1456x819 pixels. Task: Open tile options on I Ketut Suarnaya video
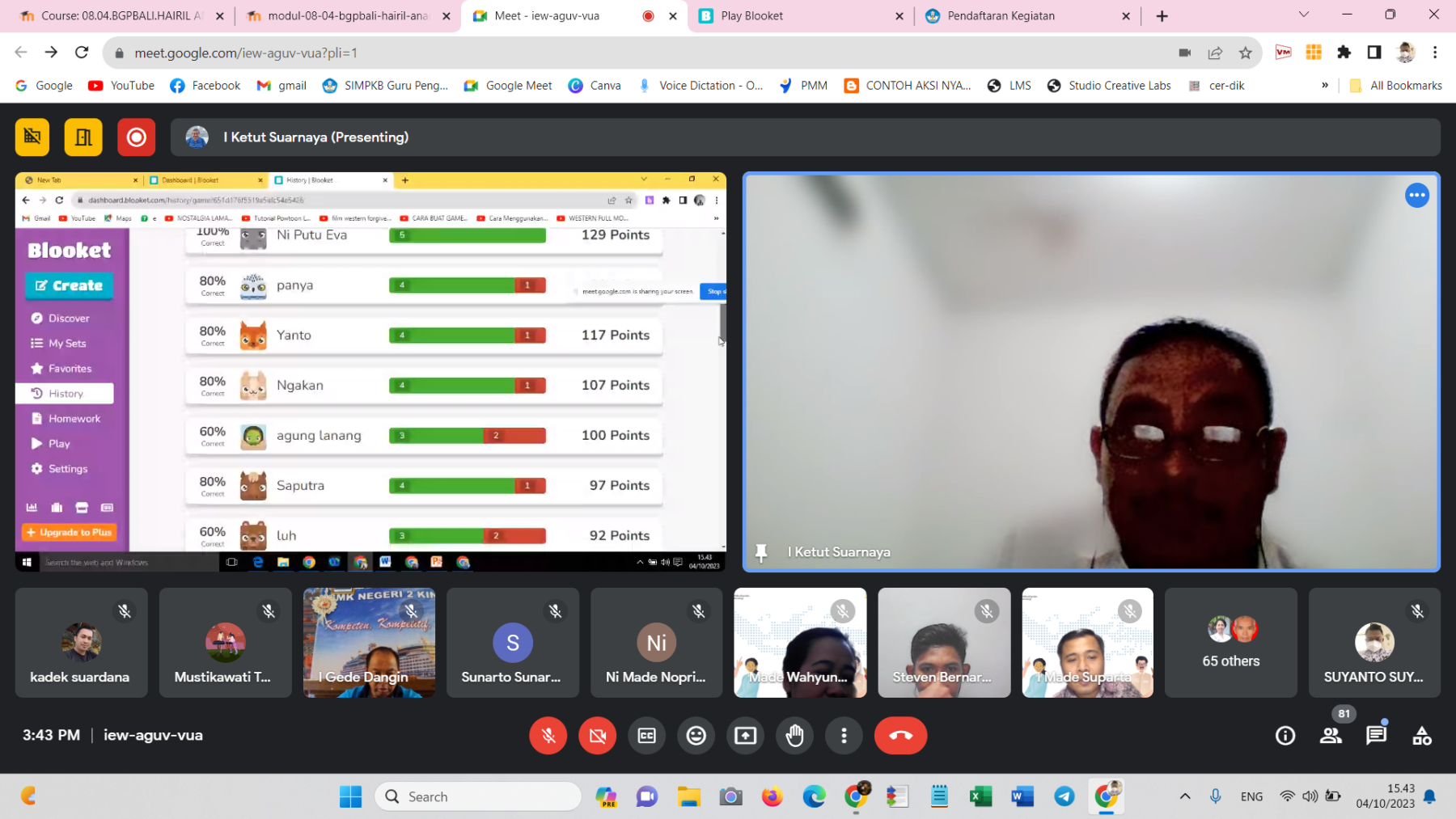click(1416, 196)
